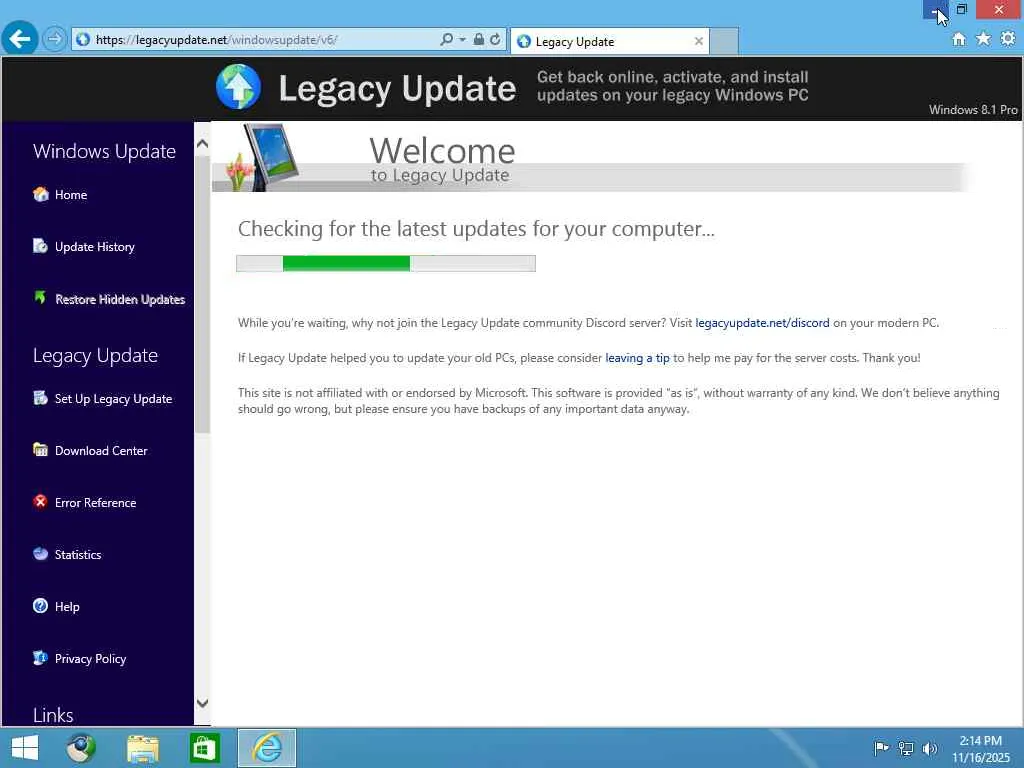Click the Help question mark icon
Image resolution: width=1024 pixels, height=768 pixels.
40,606
